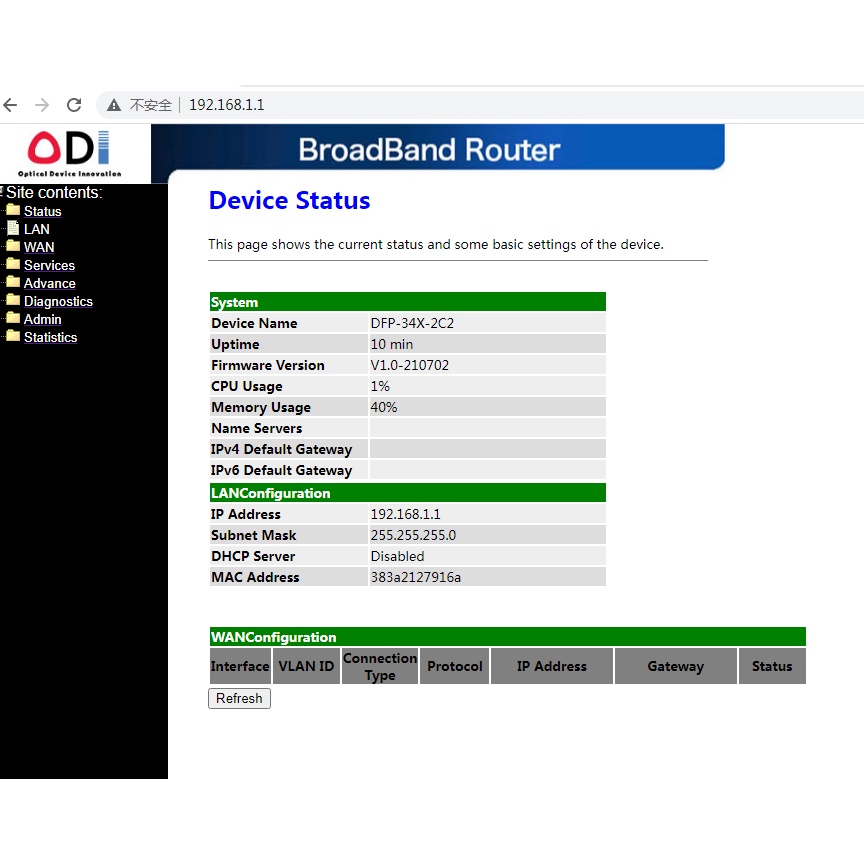The image size is (864, 864).
Task: Click the folder icon next to Diagnostics
Action: click(13, 300)
